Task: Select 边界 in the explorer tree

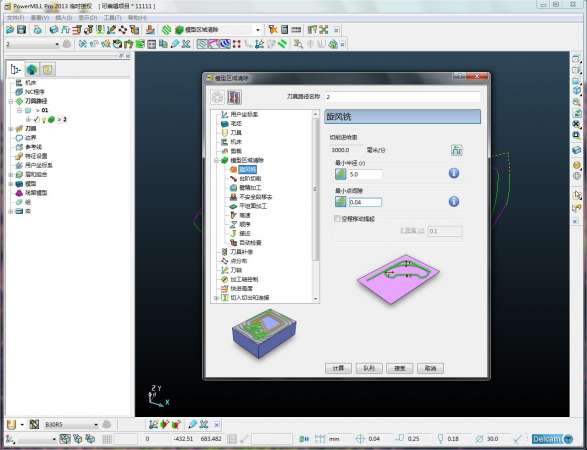Action: pyautogui.click(x=31, y=138)
